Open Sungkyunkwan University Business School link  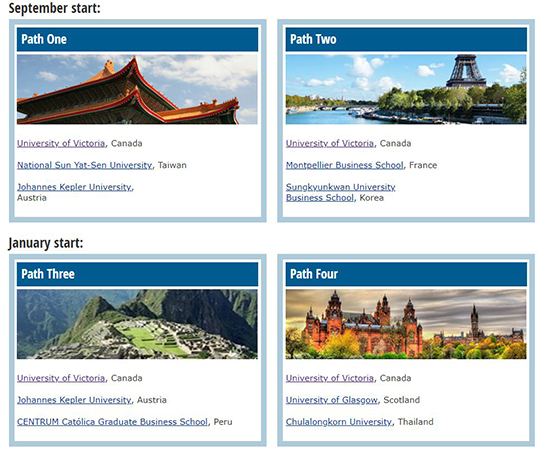pyautogui.click(x=340, y=192)
